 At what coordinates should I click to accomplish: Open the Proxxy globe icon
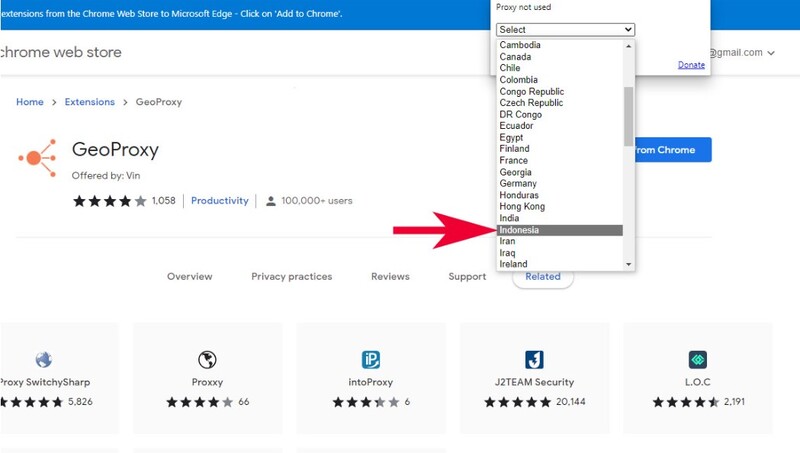(207, 360)
